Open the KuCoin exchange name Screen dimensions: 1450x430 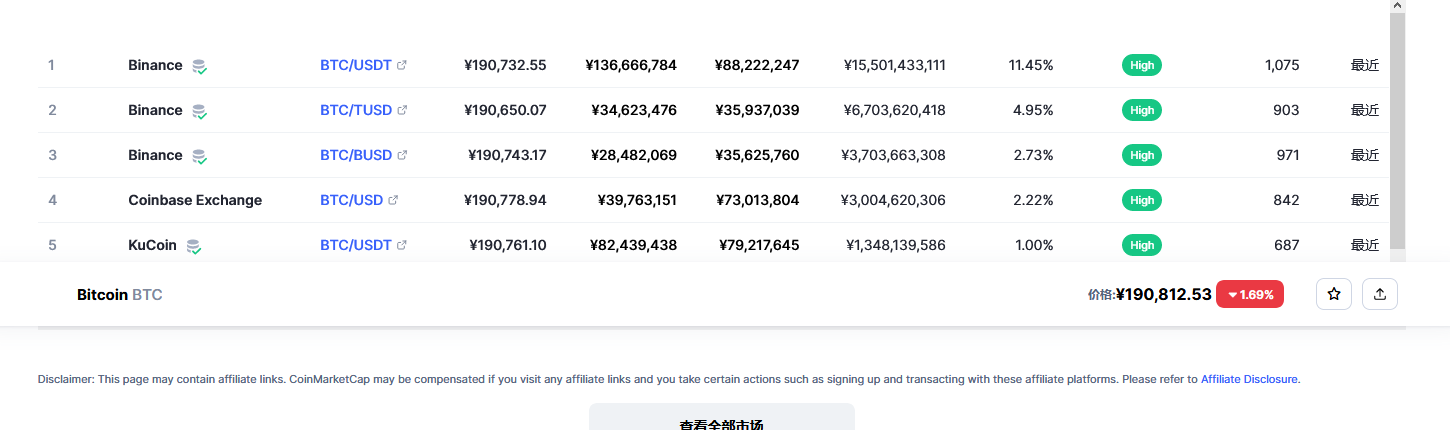153,245
